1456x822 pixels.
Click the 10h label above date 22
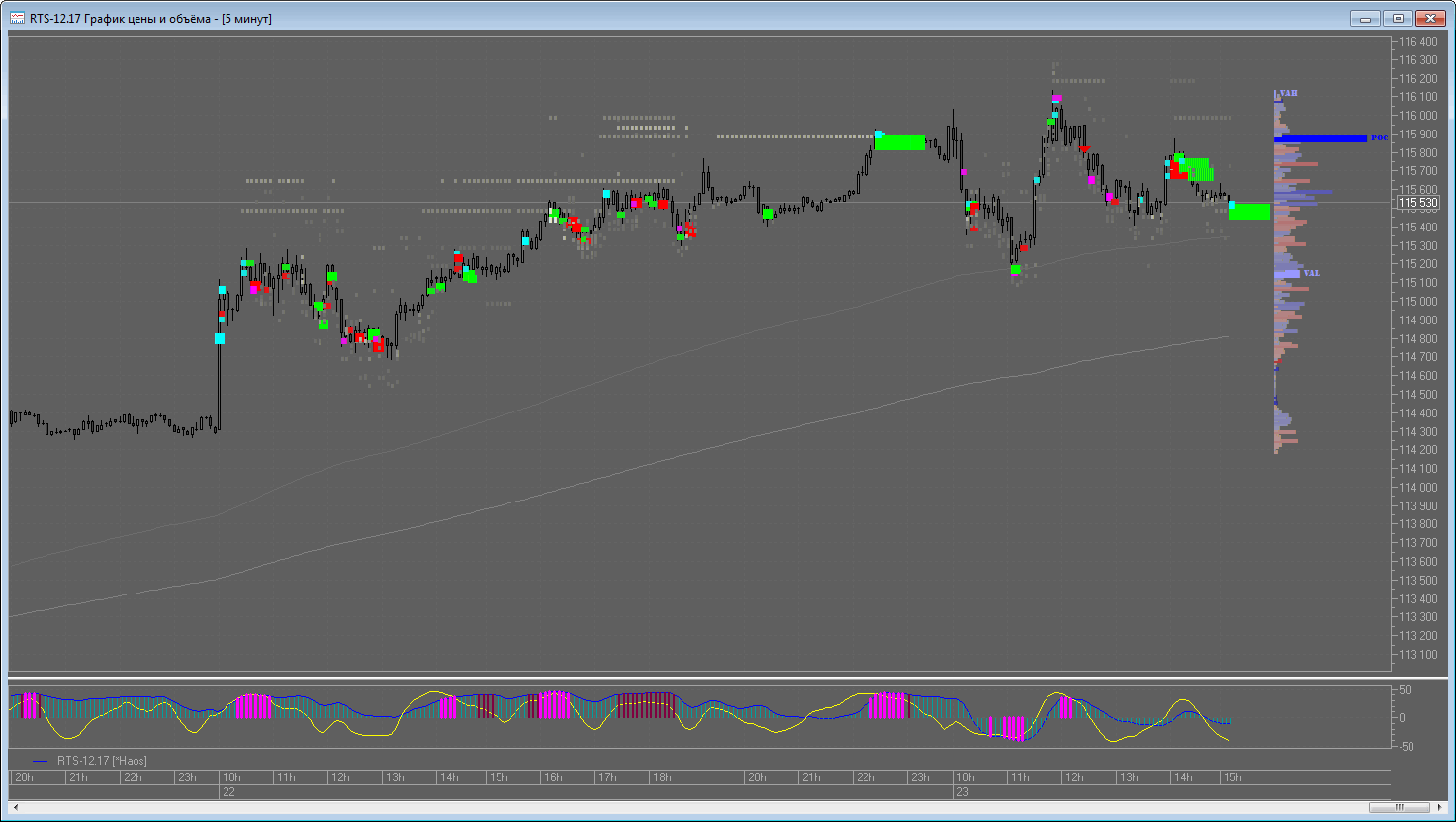tap(231, 777)
